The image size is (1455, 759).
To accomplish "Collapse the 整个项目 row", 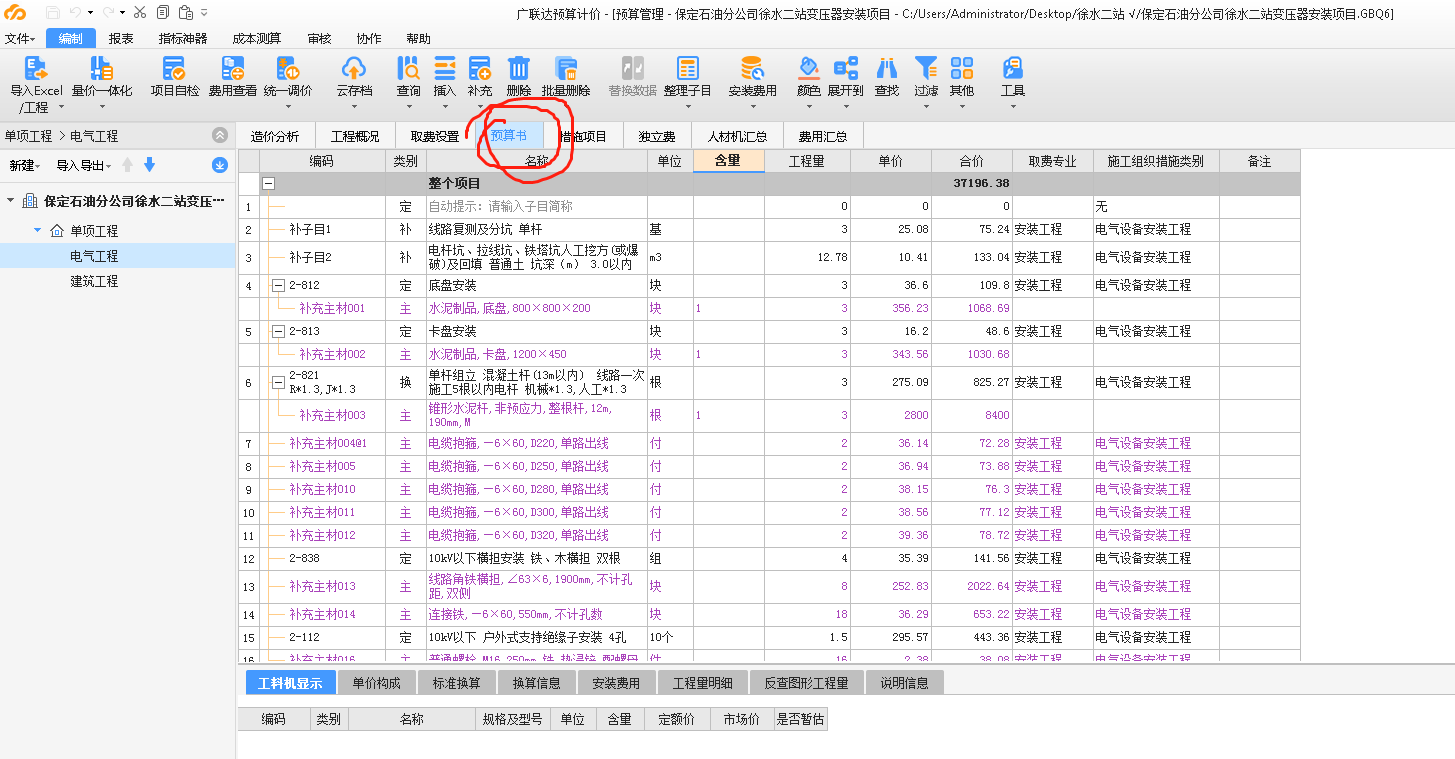I will click(x=268, y=184).
